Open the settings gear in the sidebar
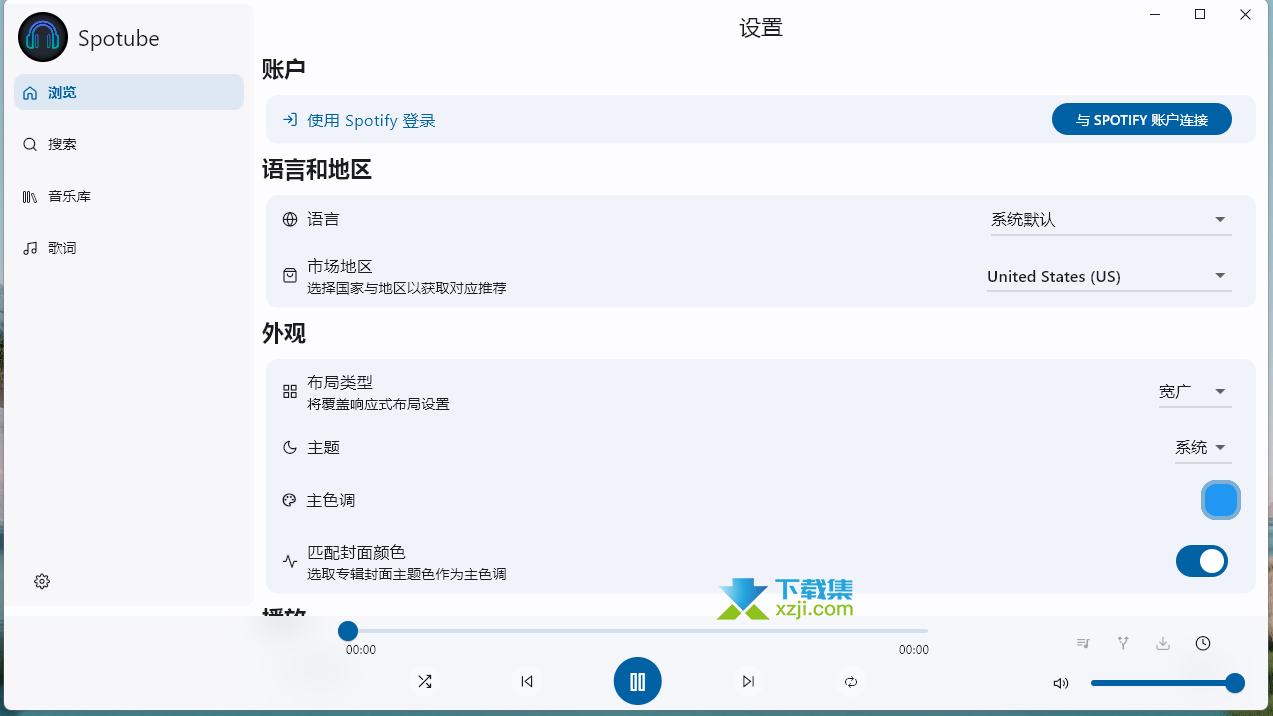1273x716 pixels. click(42, 581)
